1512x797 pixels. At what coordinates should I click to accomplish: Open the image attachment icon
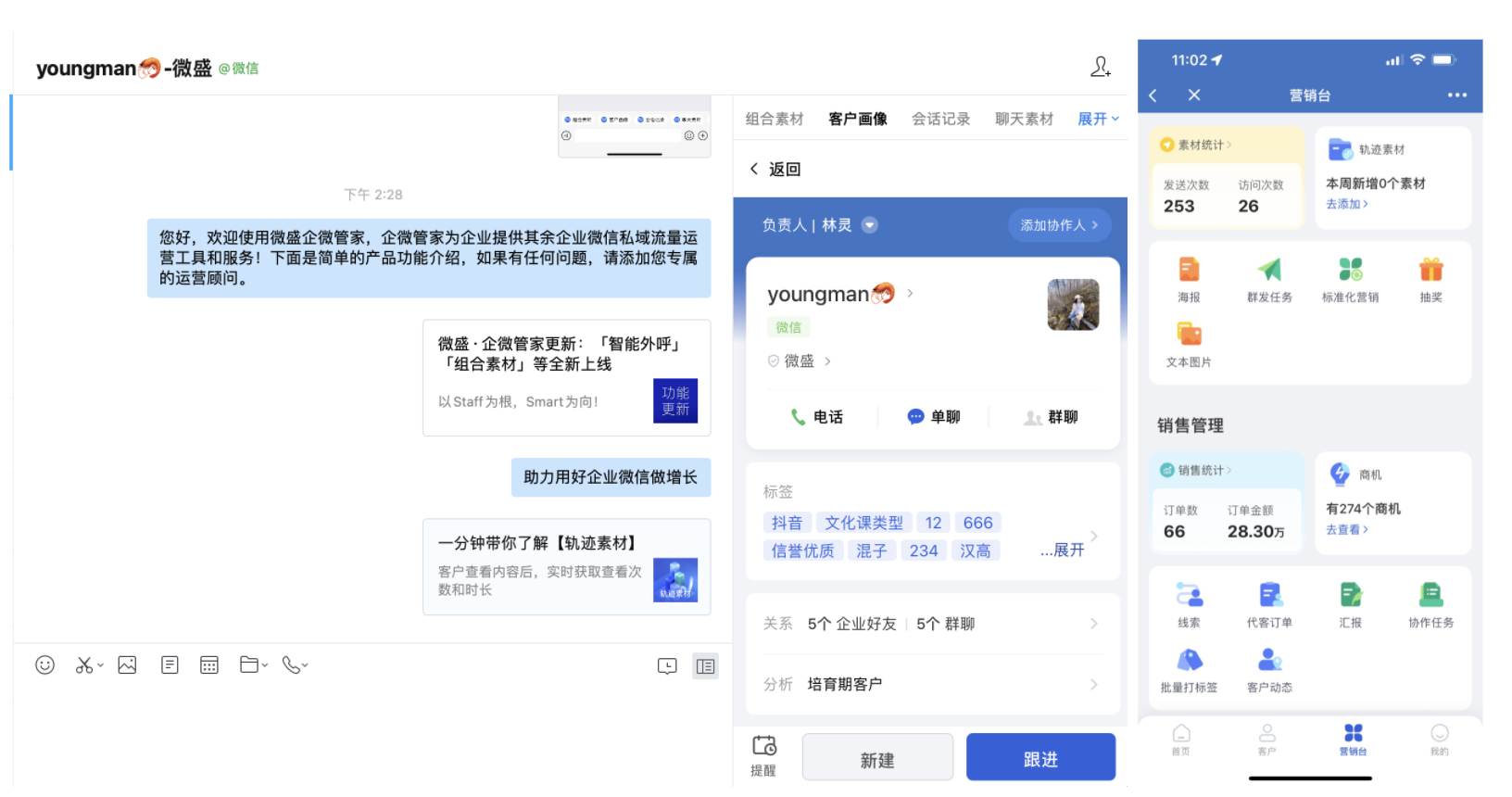pos(127,665)
